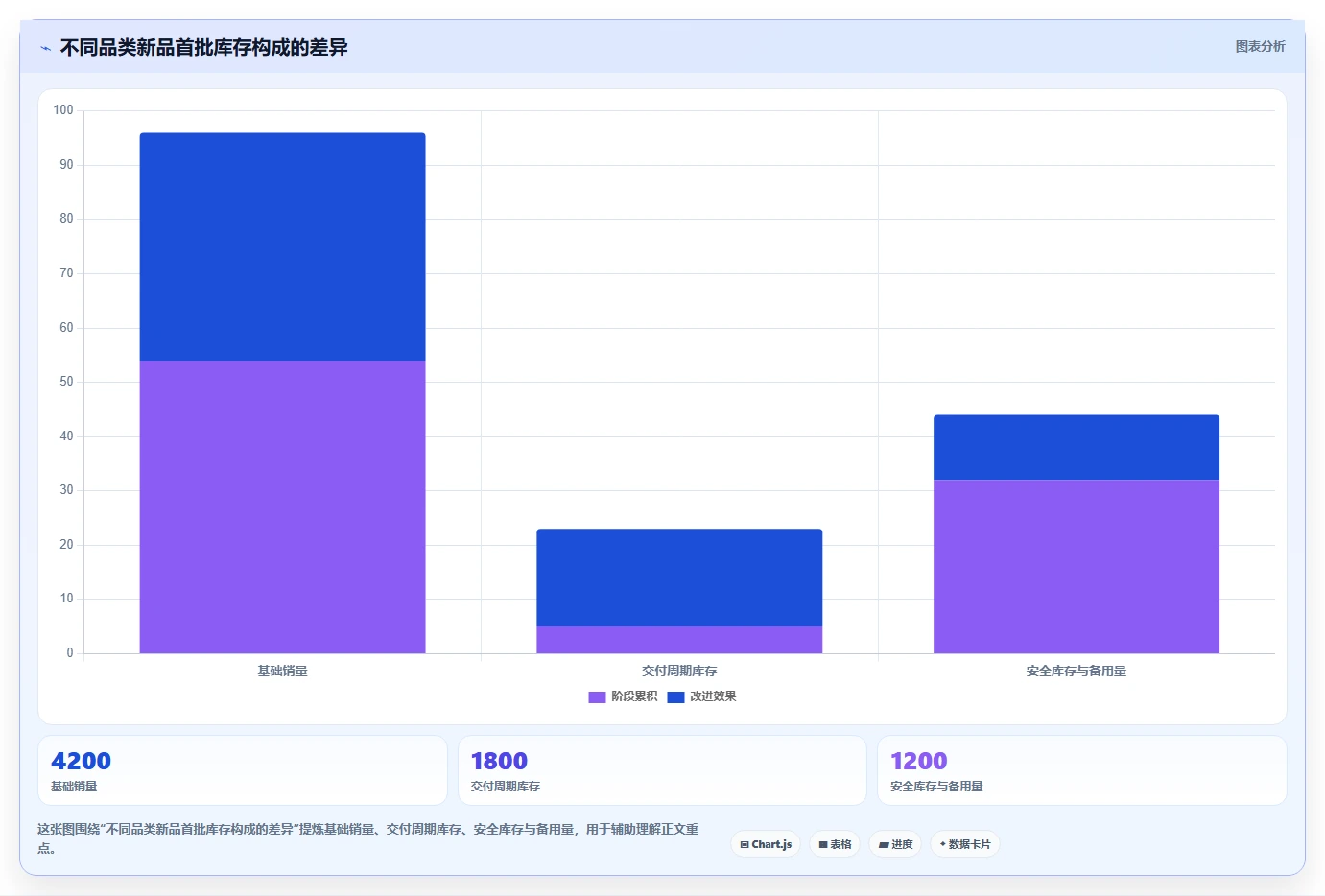Toggle the 阶段累积 legend purple swatch
This screenshot has width=1325, height=896.
point(597,697)
